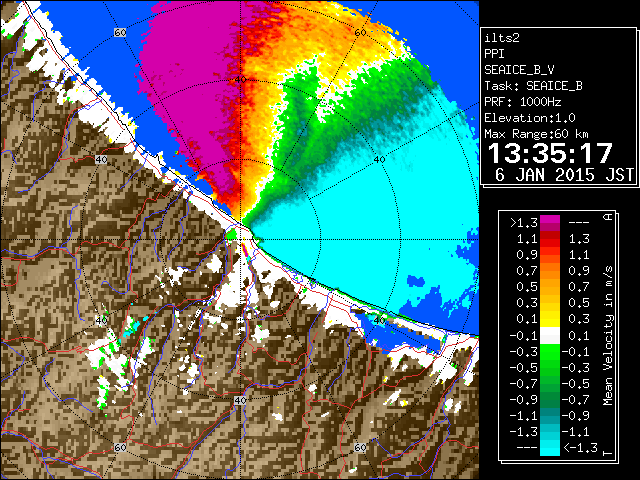Click the 'PRF: 1000Hz' line
The image size is (640, 480).
(x=522, y=102)
